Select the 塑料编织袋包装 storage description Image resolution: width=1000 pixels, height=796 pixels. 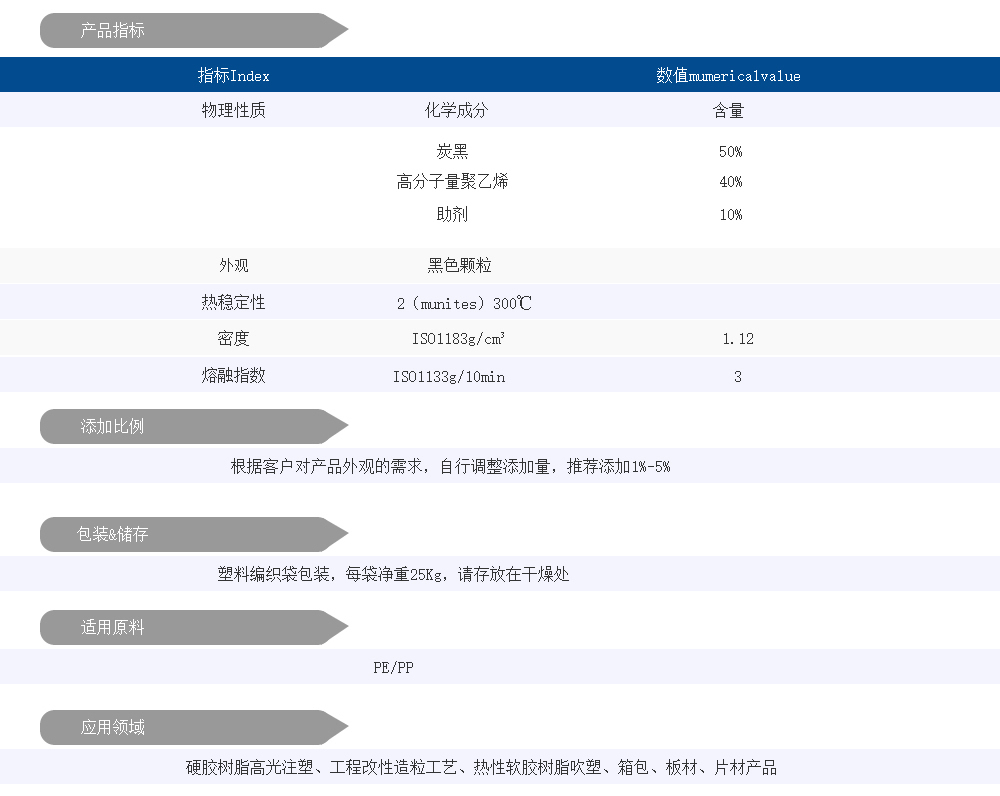393,575
